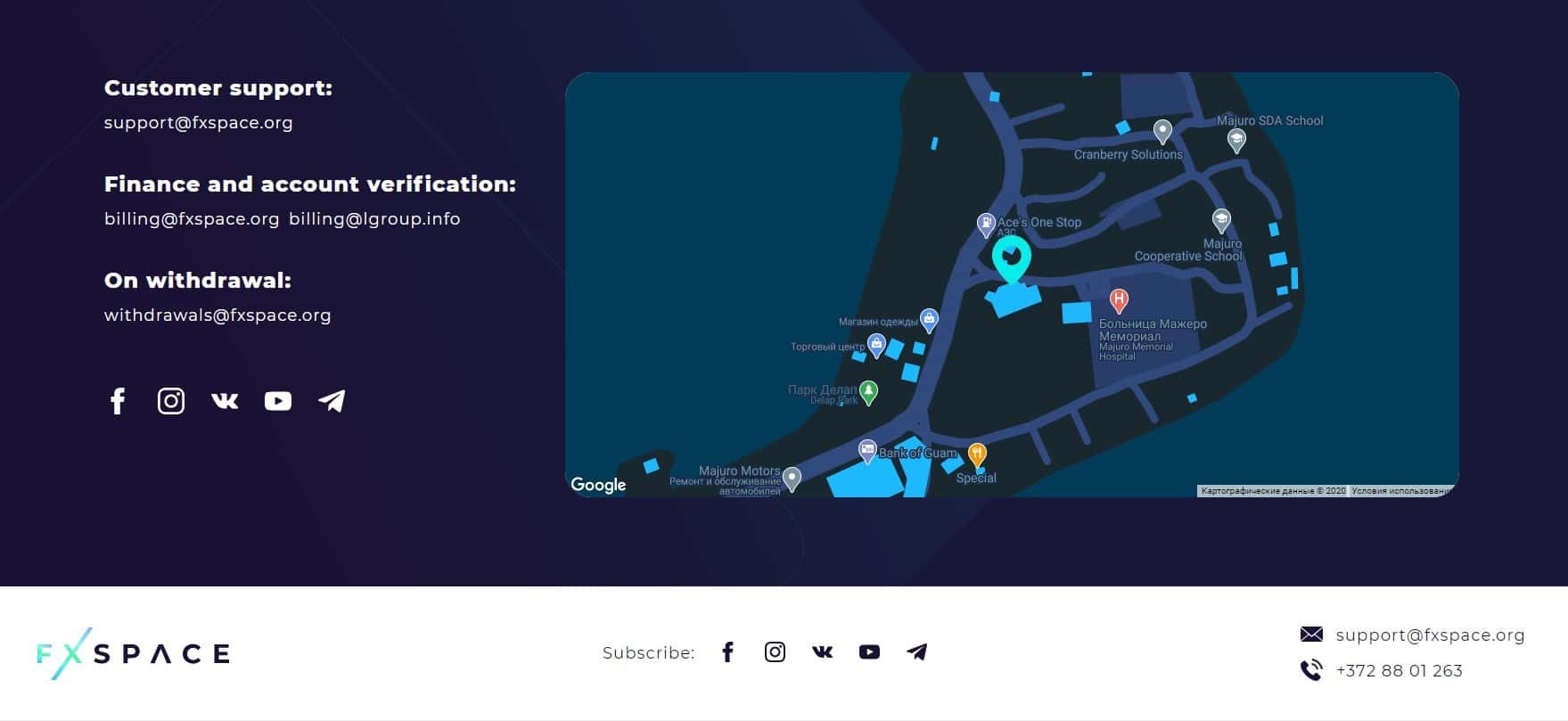
Task: Click the phone icon in footer
Action: click(x=1311, y=670)
